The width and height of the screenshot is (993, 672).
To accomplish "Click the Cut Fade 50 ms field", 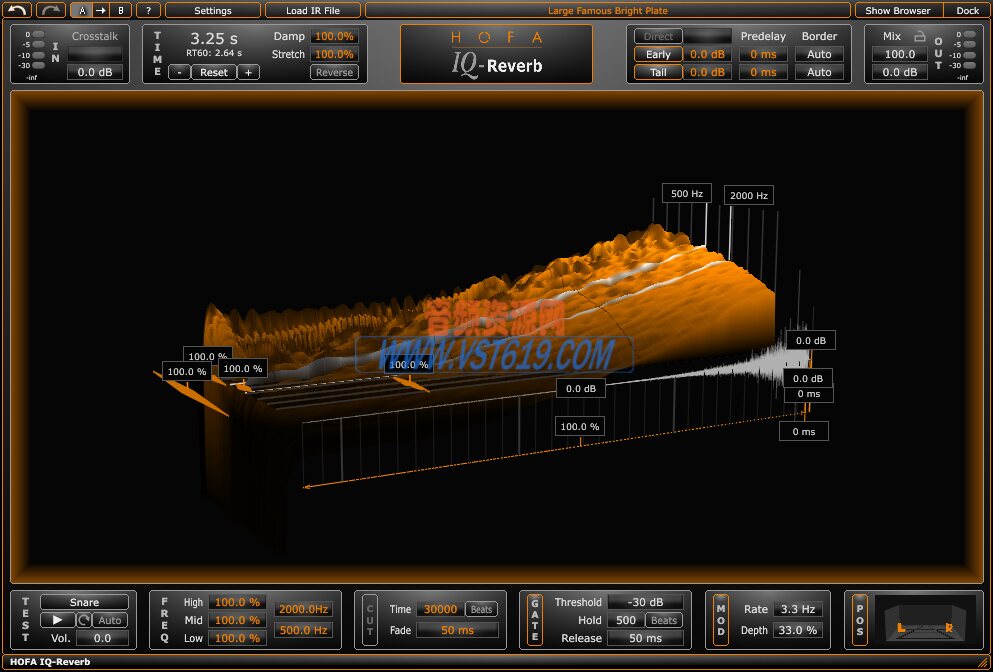I will coord(457,630).
